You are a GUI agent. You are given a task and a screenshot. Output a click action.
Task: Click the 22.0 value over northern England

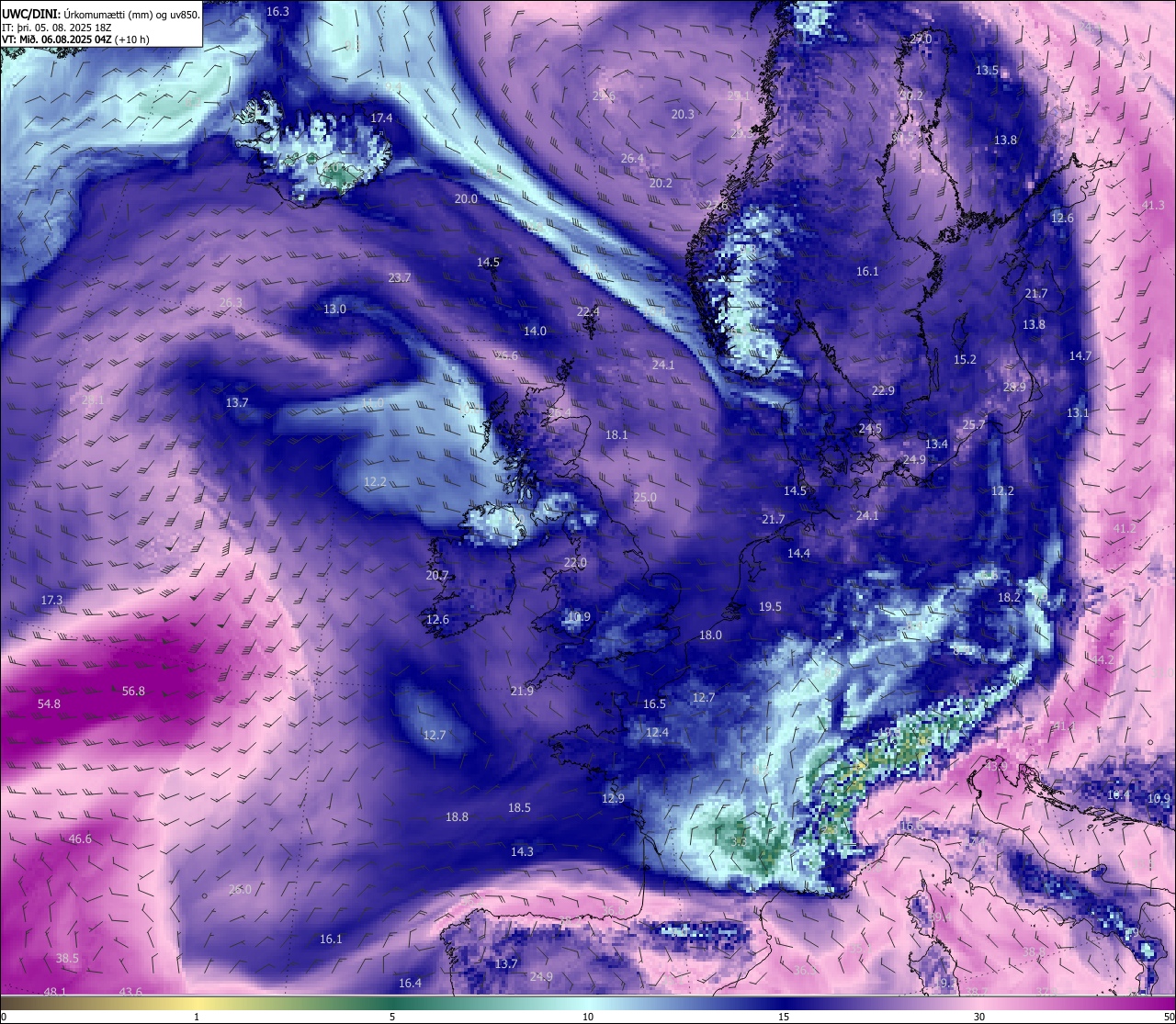click(x=575, y=563)
